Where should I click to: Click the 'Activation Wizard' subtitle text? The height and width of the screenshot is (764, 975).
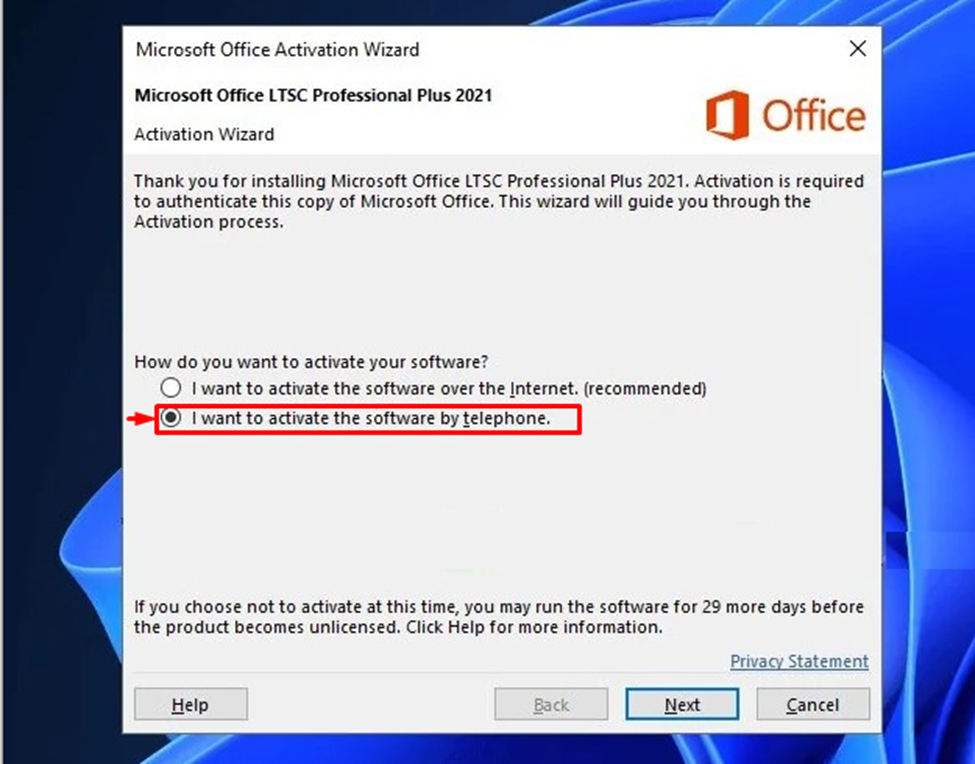pos(204,134)
